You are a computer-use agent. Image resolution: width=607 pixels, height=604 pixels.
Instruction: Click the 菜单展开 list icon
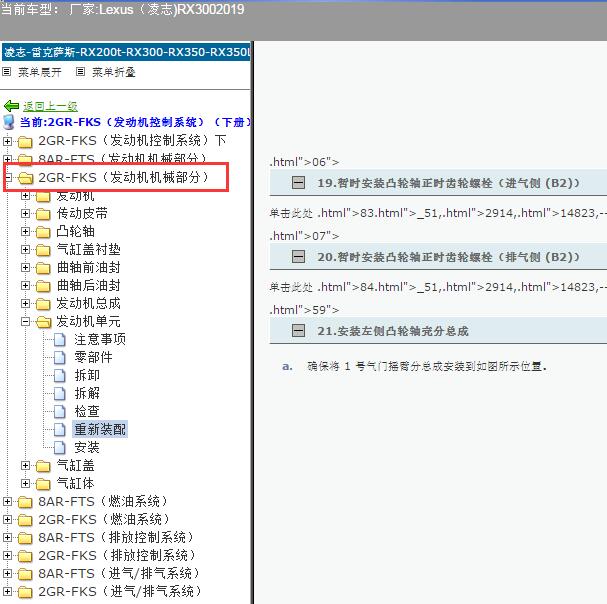point(7,72)
